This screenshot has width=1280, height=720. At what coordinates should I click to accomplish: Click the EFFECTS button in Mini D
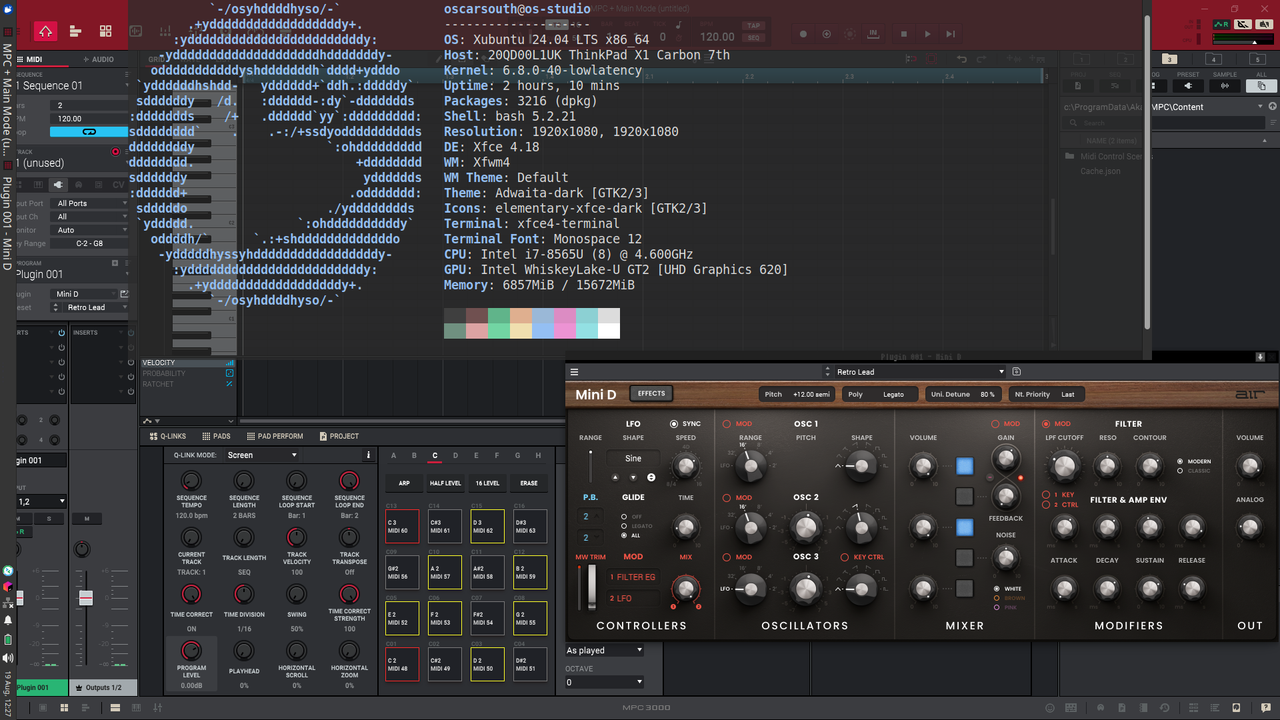(651, 393)
